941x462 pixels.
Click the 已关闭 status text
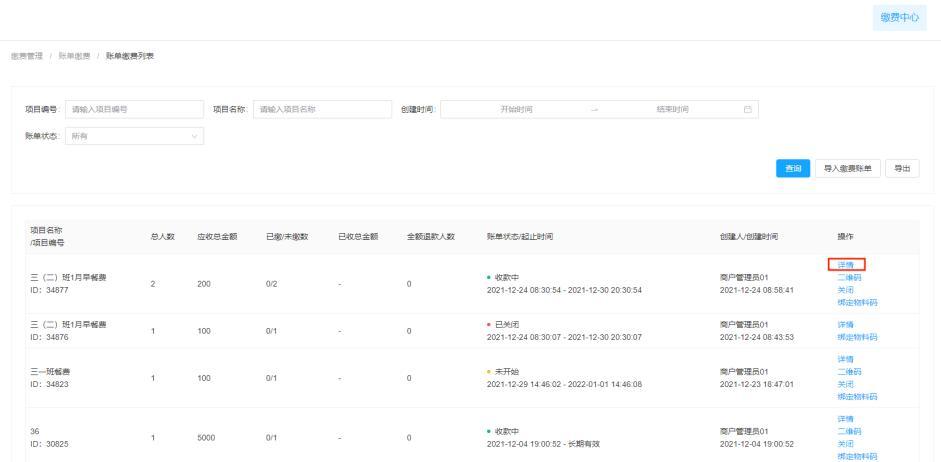507,325
